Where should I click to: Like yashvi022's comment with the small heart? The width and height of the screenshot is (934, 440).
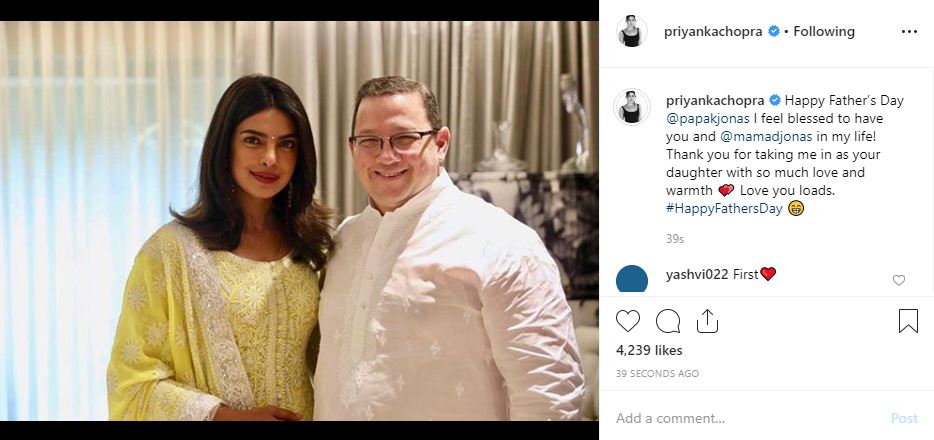pyautogui.click(x=898, y=280)
